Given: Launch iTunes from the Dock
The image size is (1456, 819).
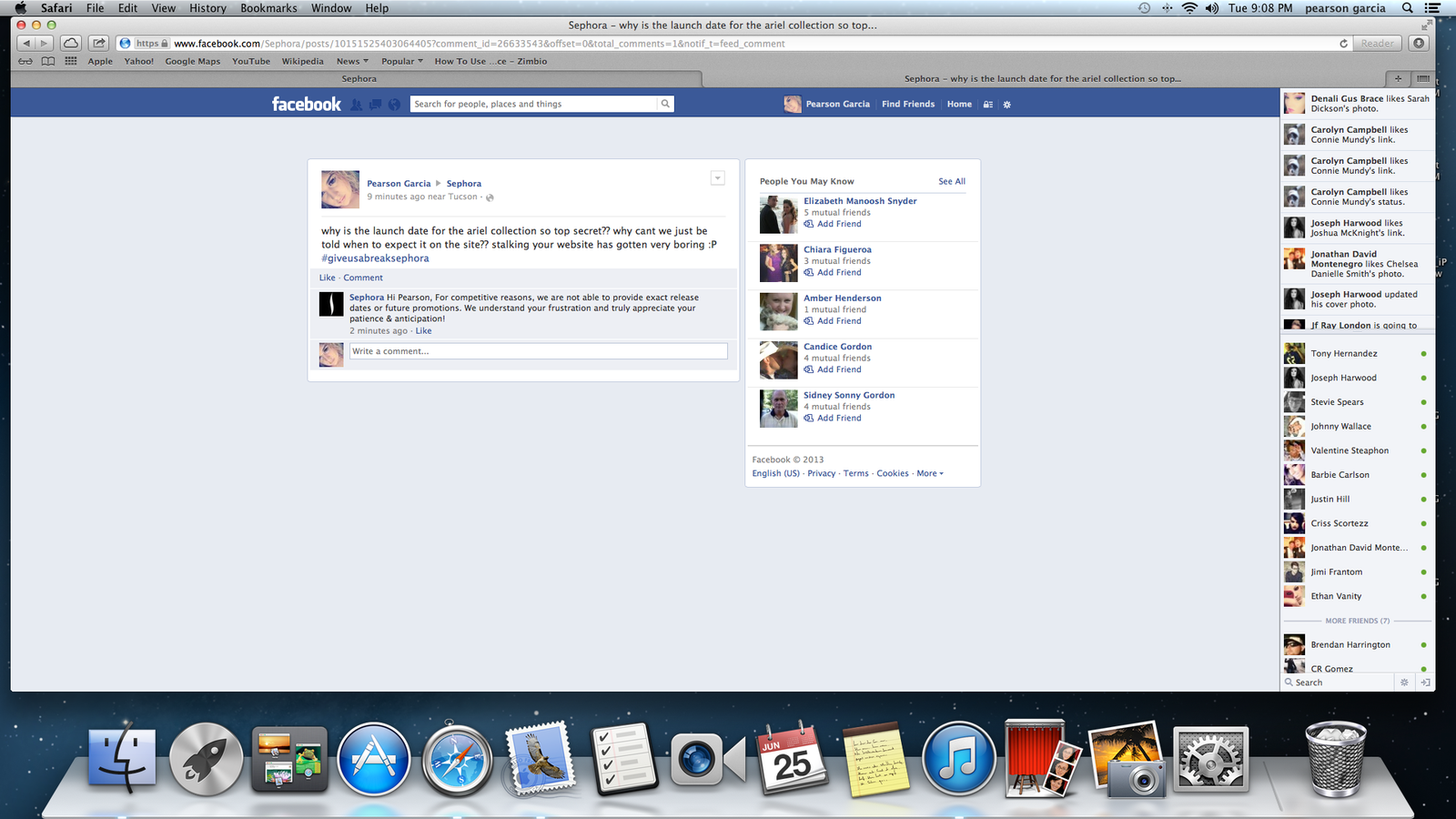Looking at the screenshot, I should tap(958, 759).
